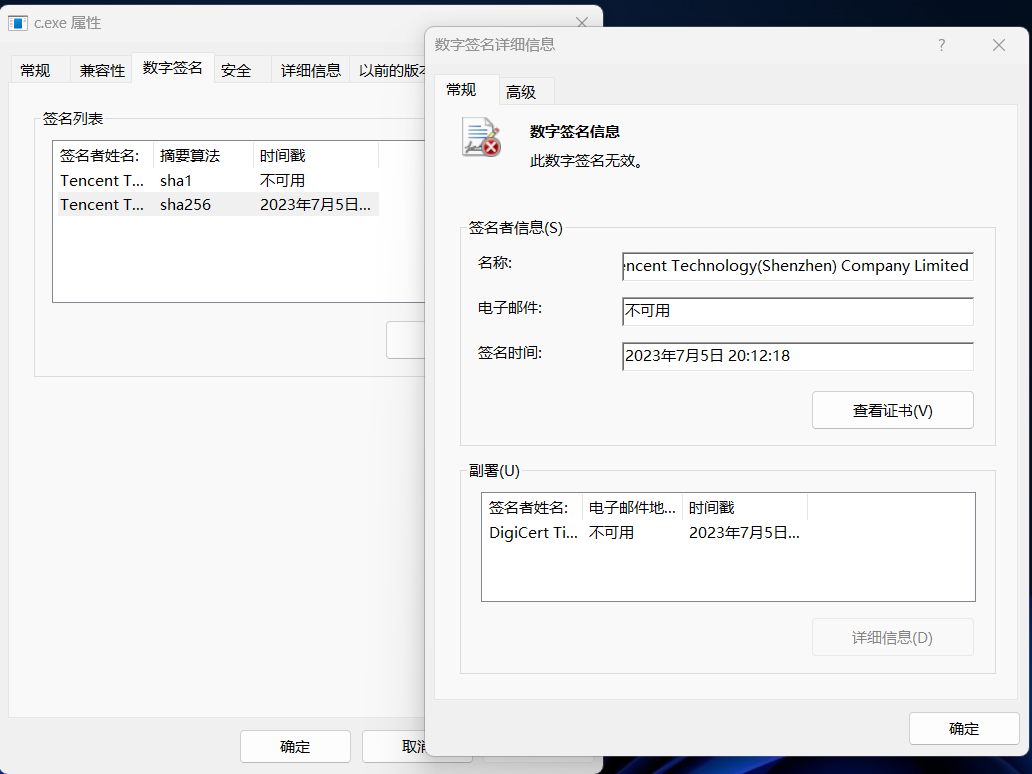The width and height of the screenshot is (1032, 774).
Task: Click the sha1 cell in signature list
Action: coord(176,180)
